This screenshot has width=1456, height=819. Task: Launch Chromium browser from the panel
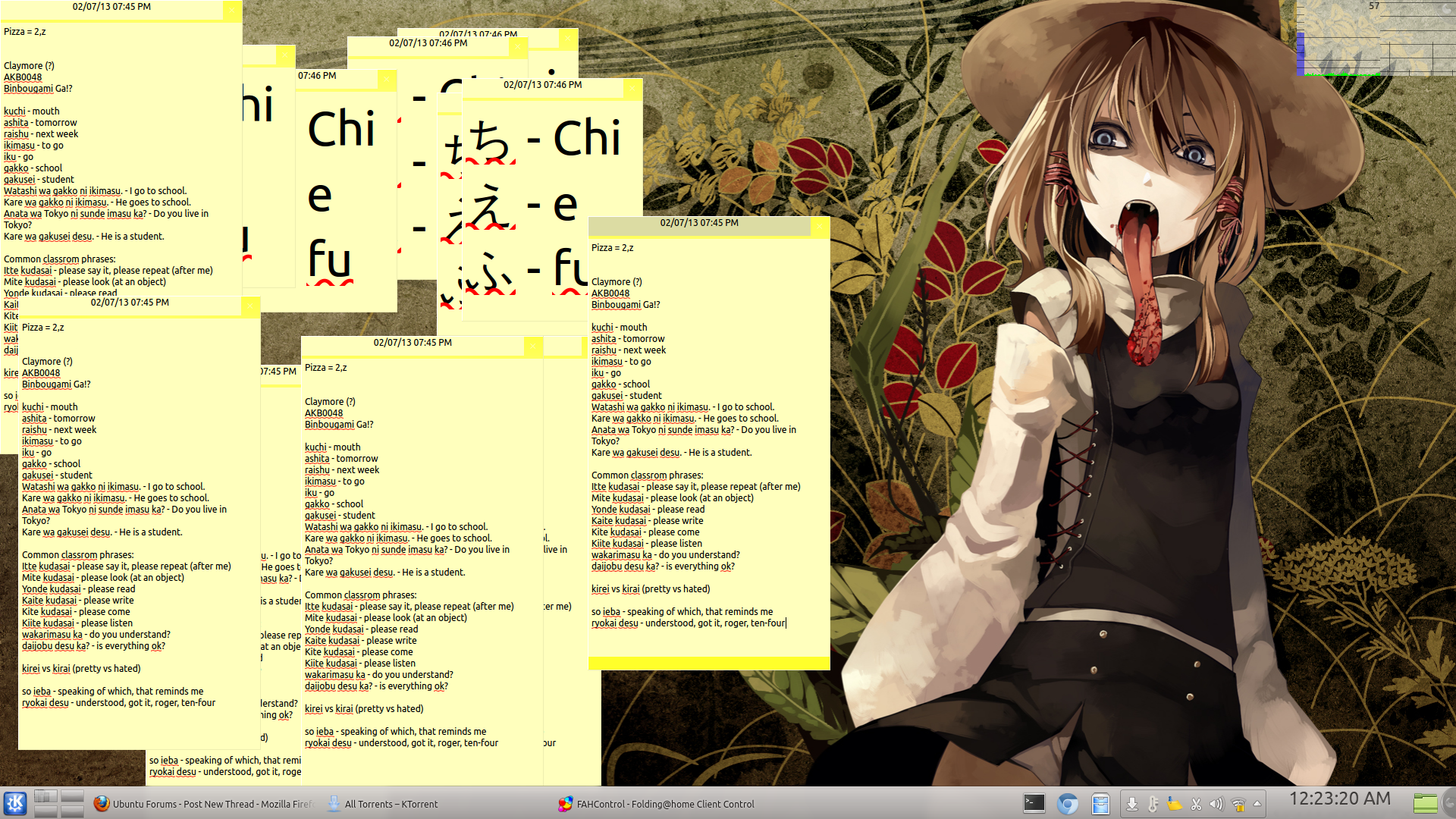(1068, 804)
